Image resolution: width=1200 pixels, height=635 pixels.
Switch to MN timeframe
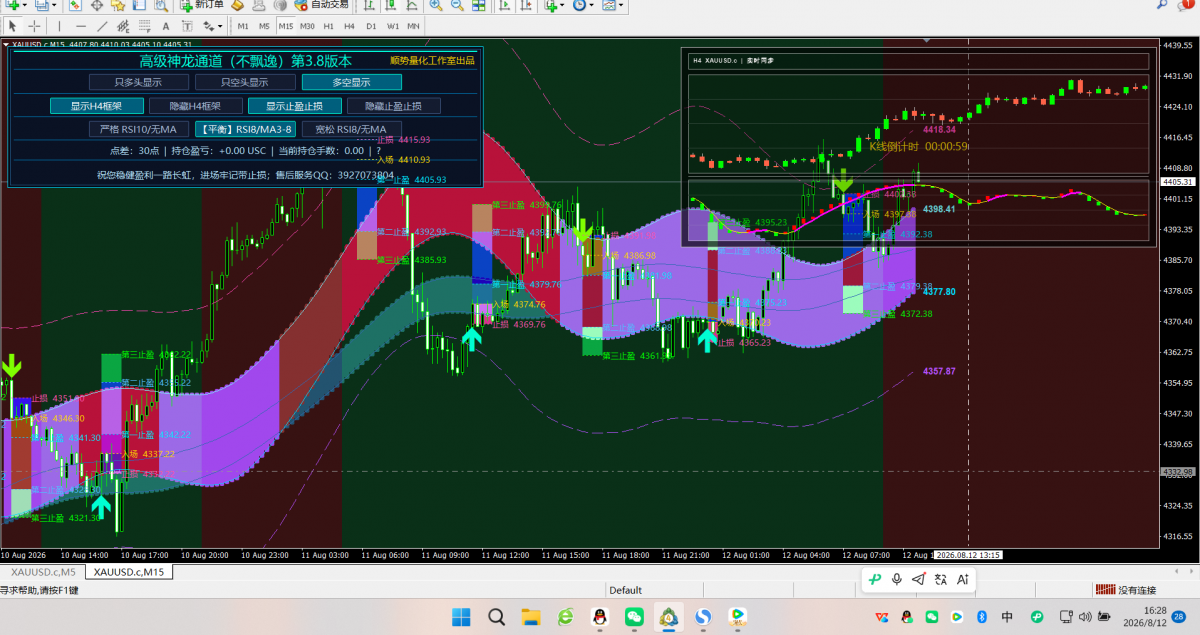coord(413,26)
